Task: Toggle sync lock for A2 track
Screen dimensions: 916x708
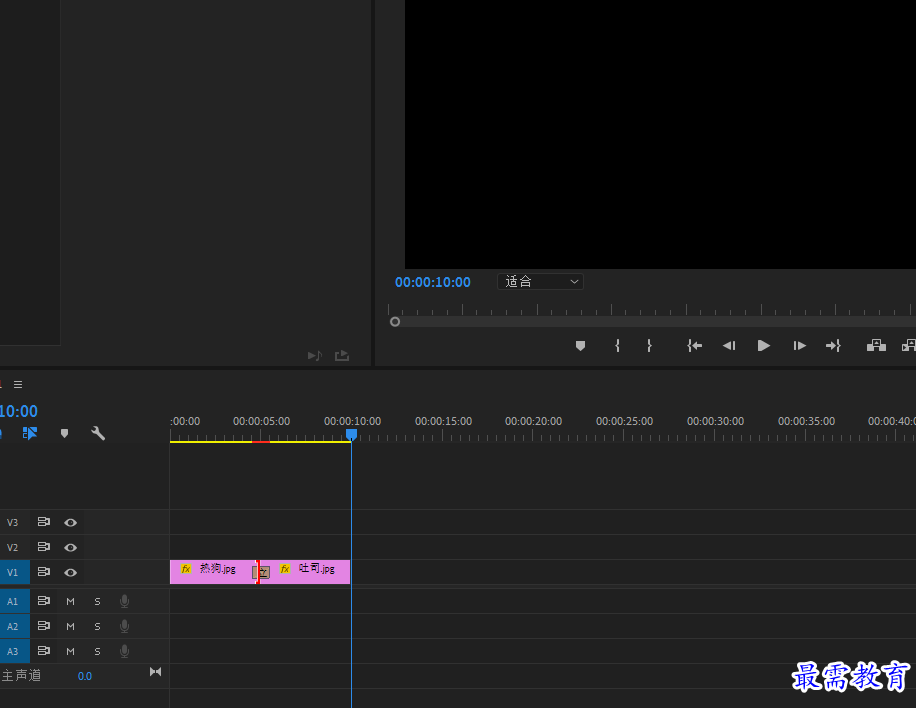Action: tap(44, 626)
